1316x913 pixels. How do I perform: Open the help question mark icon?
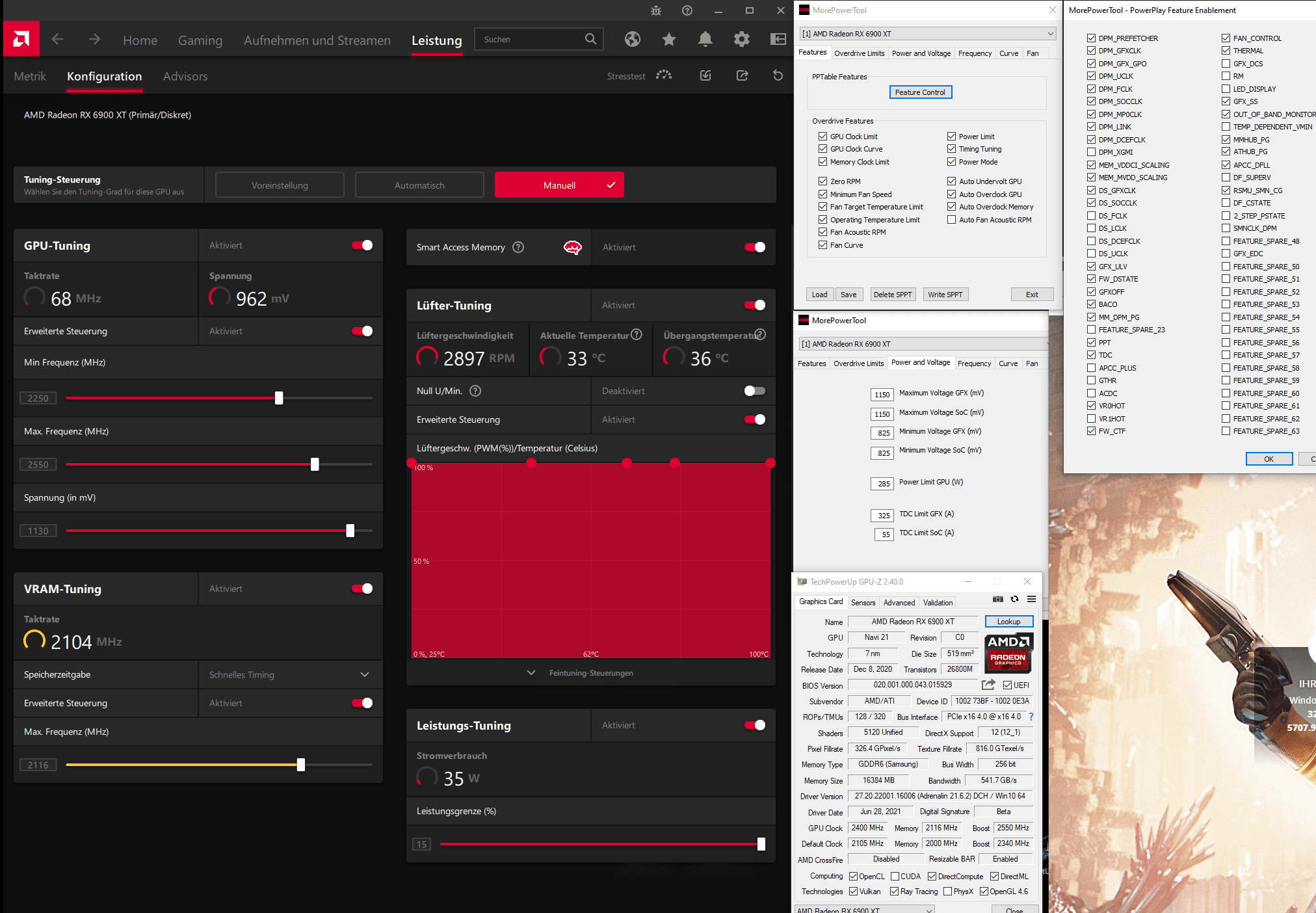point(687,10)
